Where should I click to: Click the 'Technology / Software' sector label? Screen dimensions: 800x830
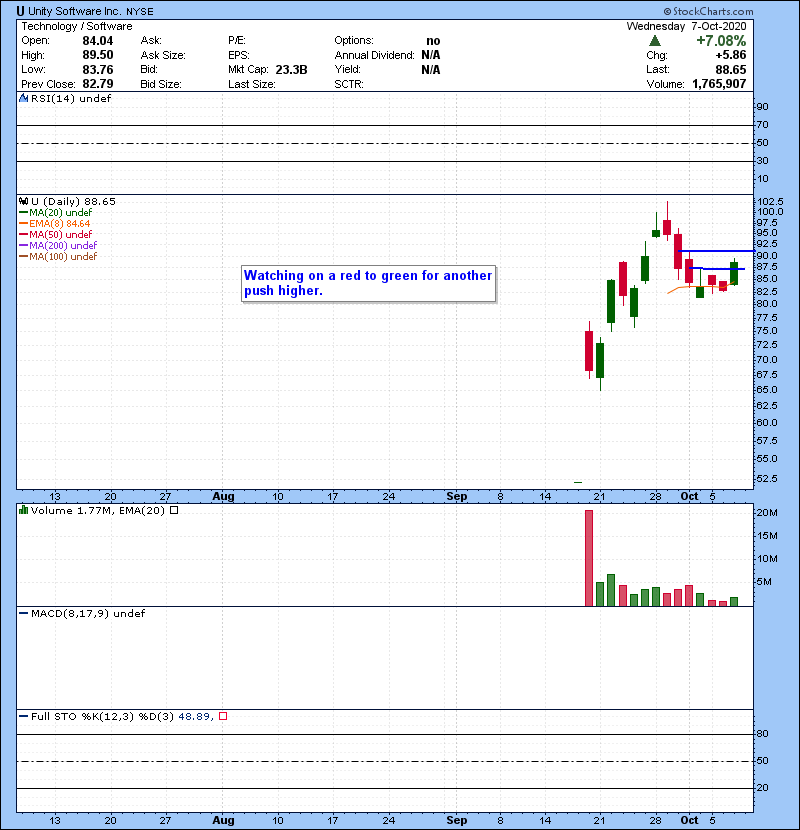77,26
